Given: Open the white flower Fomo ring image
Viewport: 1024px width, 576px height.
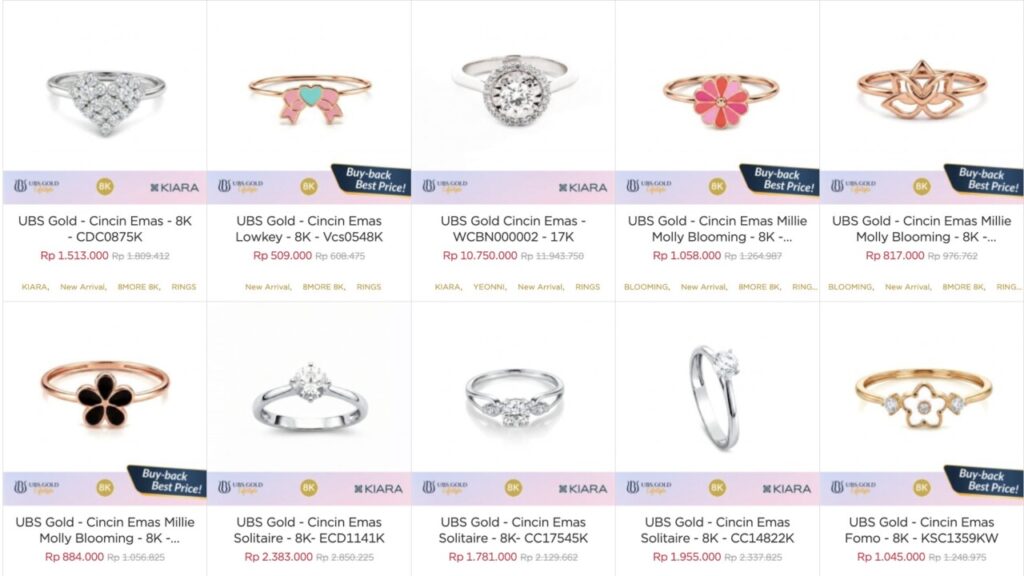Looking at the screenshot, I should click(x=923, y=398).
